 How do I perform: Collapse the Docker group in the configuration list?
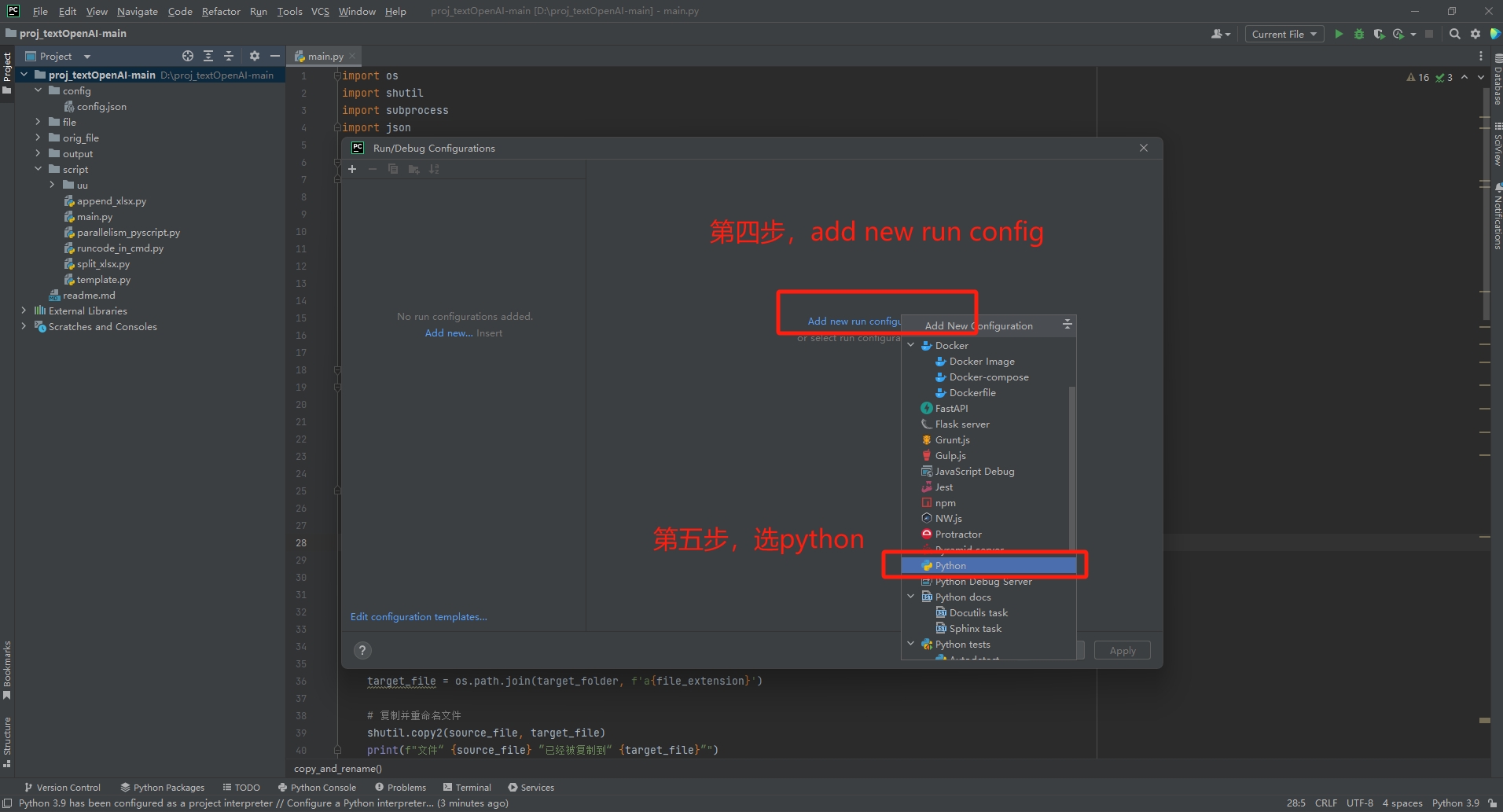click(911, 345)
